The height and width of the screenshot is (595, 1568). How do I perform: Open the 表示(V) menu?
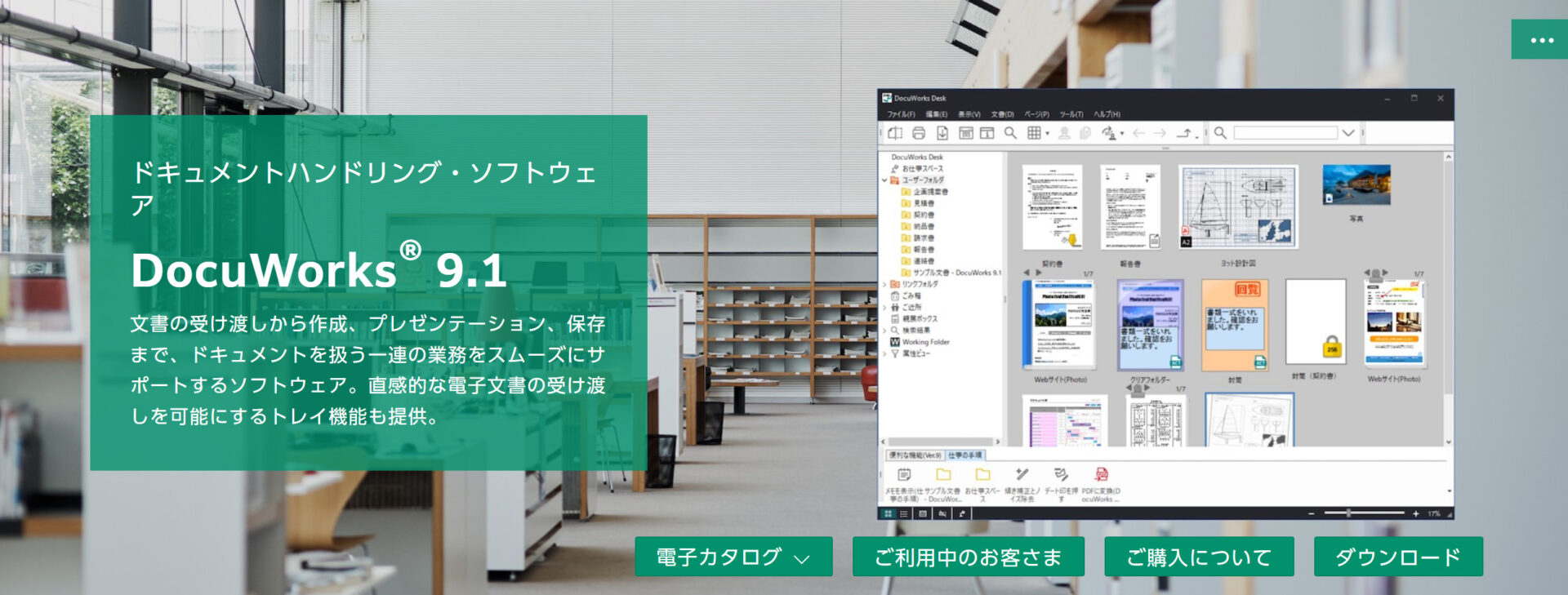tap(969, 114)
